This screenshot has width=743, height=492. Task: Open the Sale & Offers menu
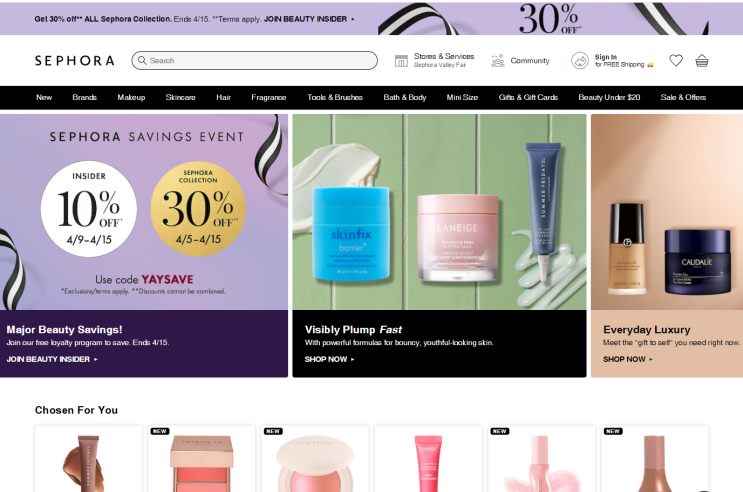[683, 97]
